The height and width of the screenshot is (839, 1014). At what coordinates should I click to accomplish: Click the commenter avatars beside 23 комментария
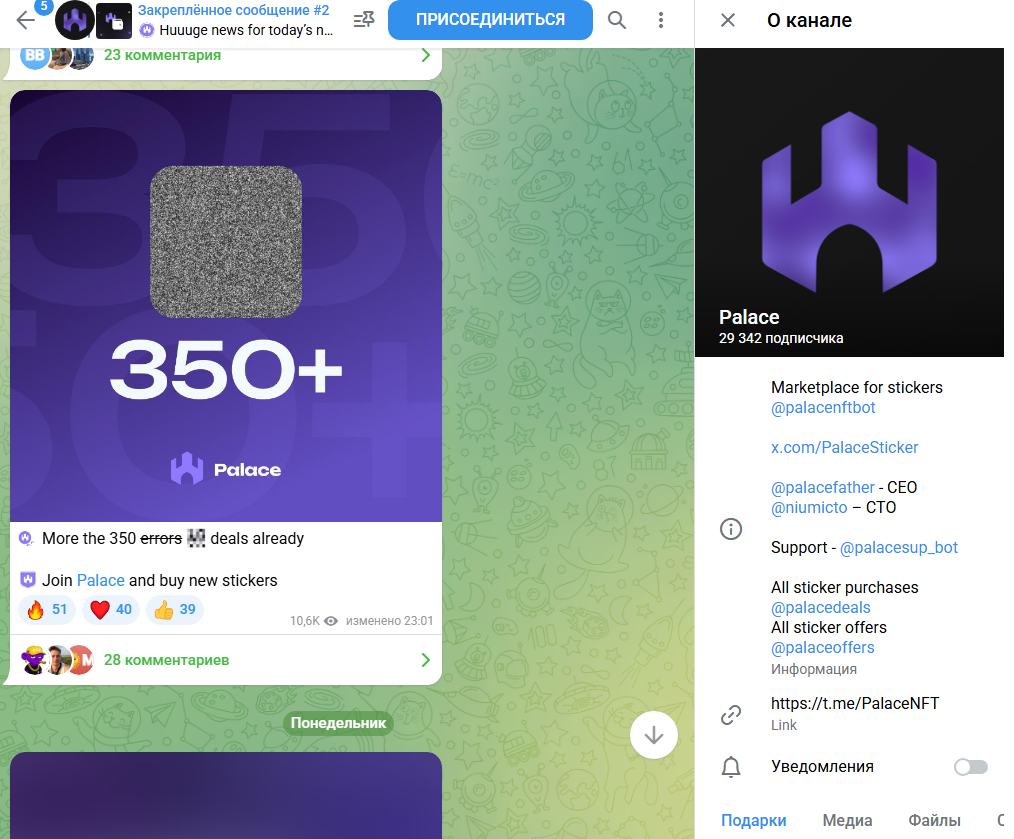pos(57,56)
